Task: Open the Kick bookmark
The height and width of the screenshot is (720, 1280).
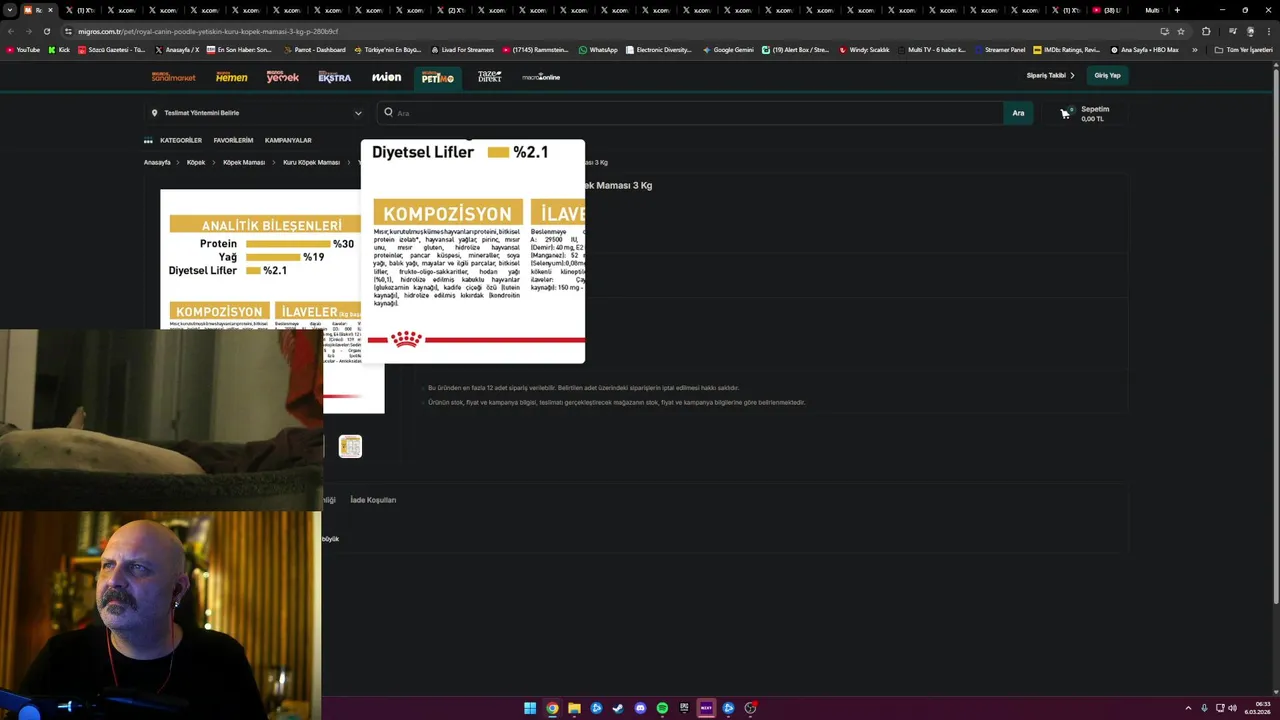Action: point(58,50)
